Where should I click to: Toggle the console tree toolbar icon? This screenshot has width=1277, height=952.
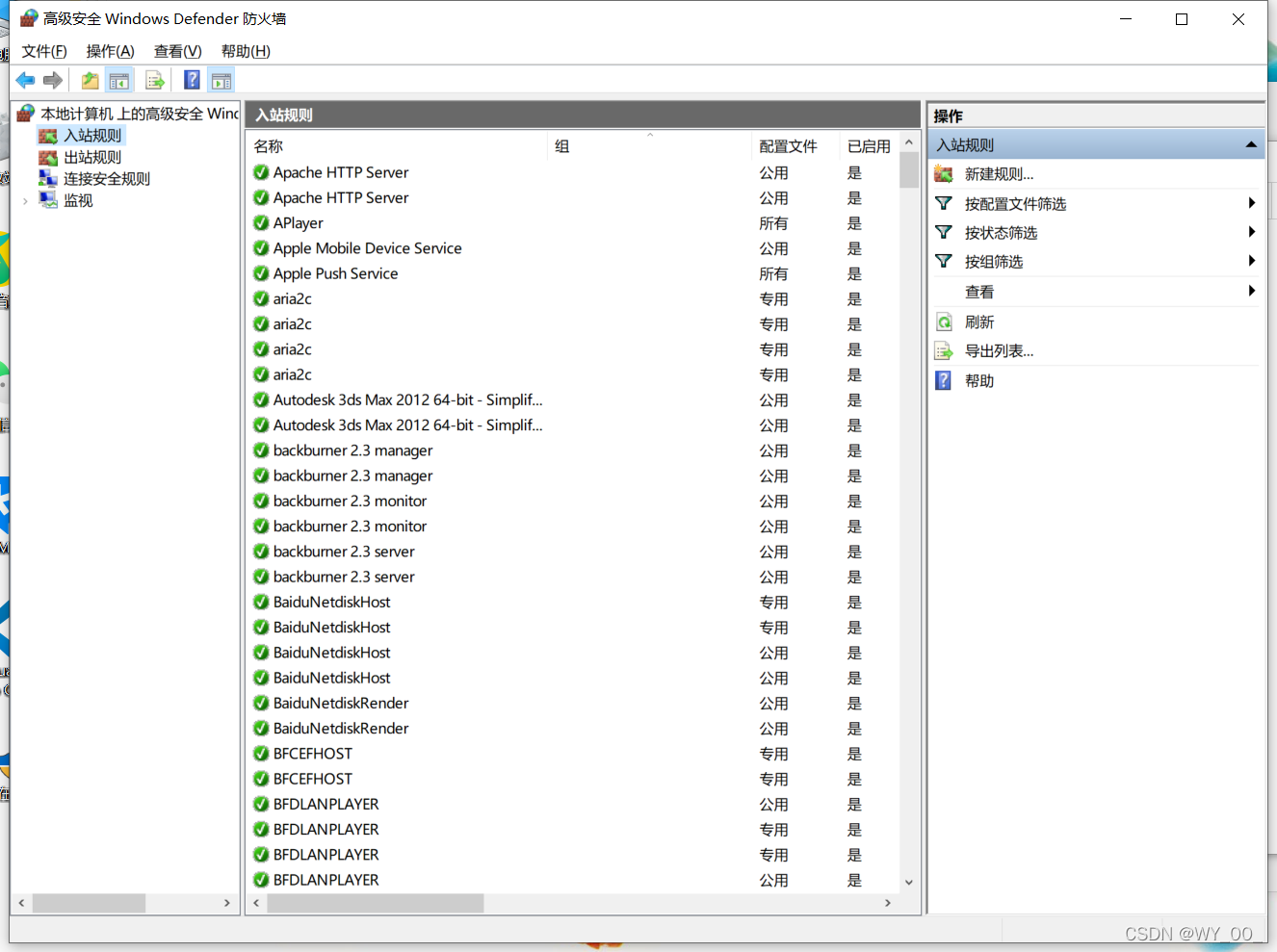(x=119, y=81)
